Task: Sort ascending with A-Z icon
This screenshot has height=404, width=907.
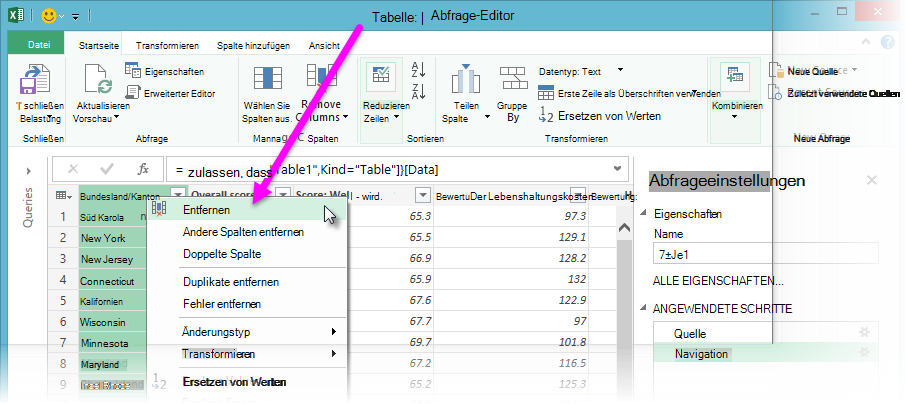Action: 418,69
